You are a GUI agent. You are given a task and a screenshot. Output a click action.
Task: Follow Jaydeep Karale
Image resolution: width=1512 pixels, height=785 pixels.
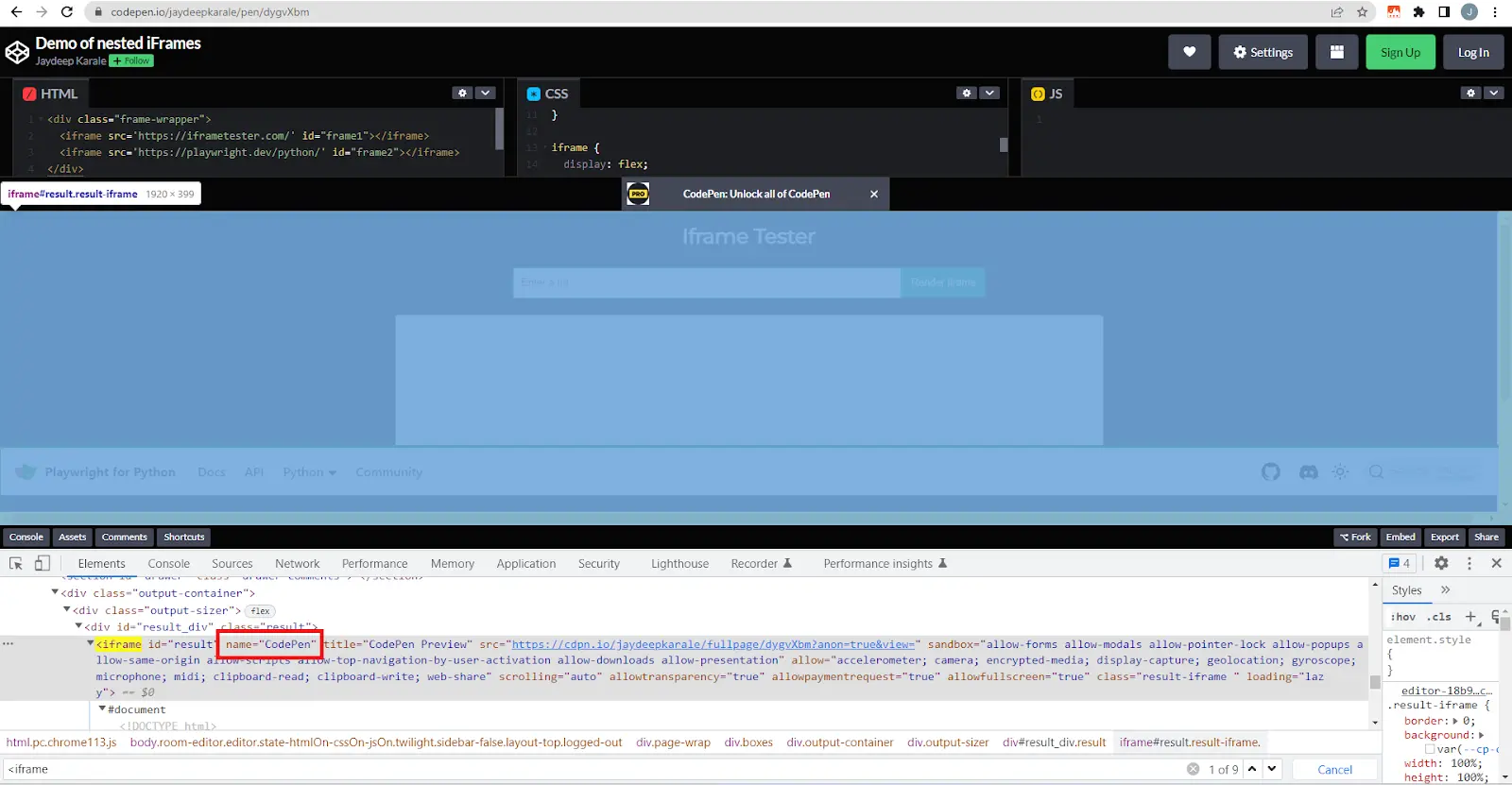point(131,60)
